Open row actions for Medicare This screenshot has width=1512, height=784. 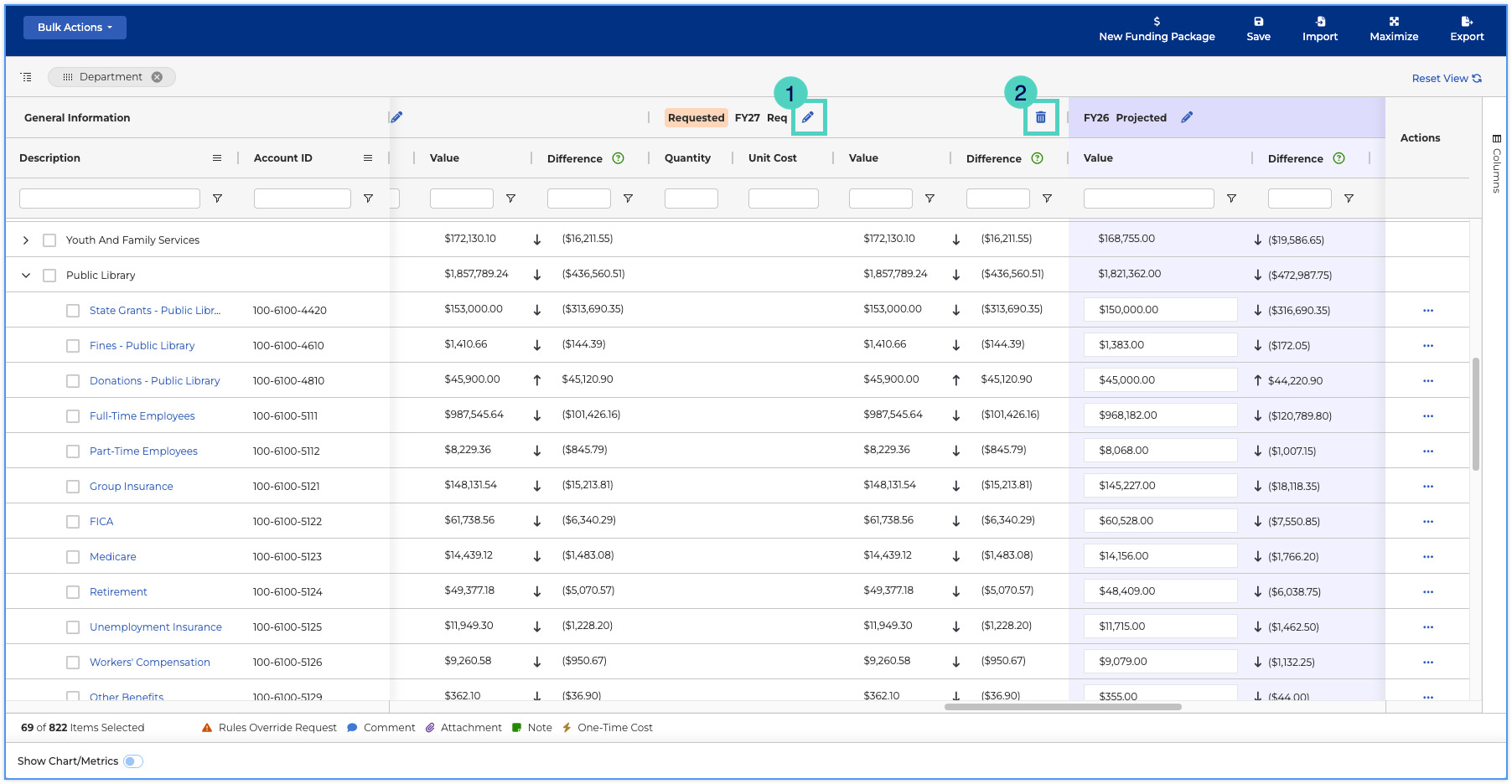pyautogui.click(x=1428, y=557)
